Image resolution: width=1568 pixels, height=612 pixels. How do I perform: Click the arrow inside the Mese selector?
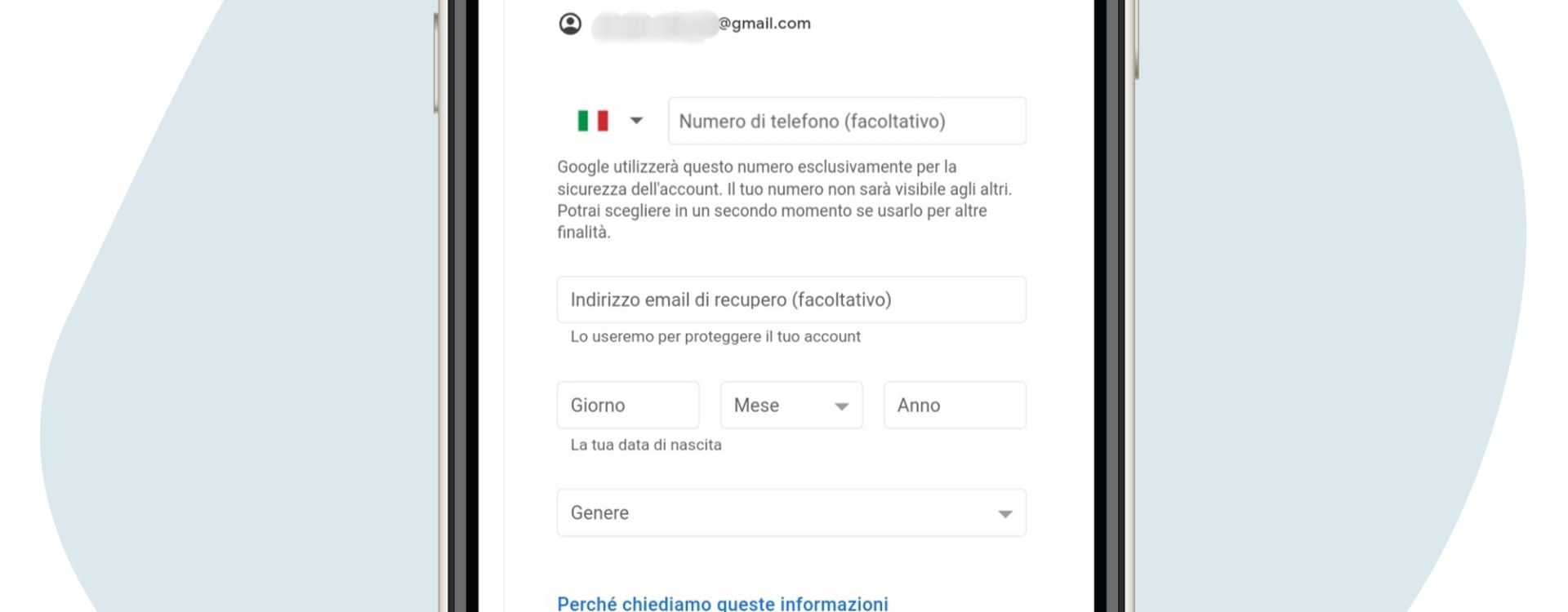pyautogui.click(x=841, y=406)
